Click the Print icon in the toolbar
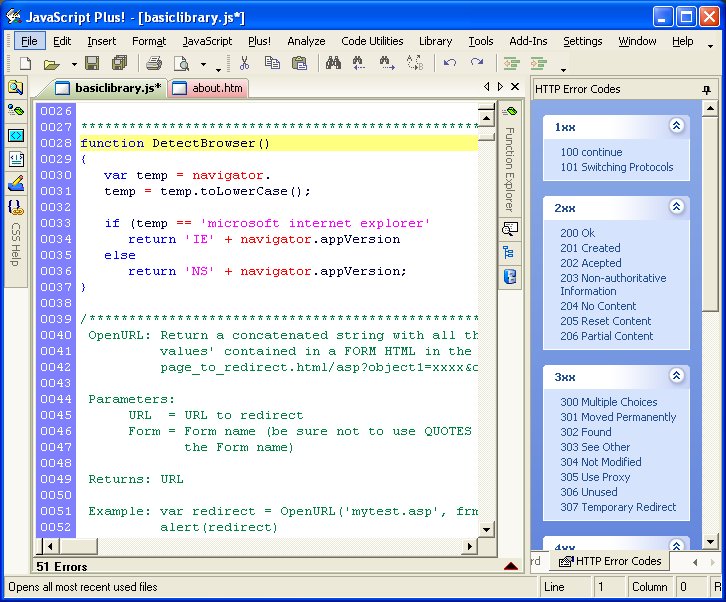 [x=154, y=63]
